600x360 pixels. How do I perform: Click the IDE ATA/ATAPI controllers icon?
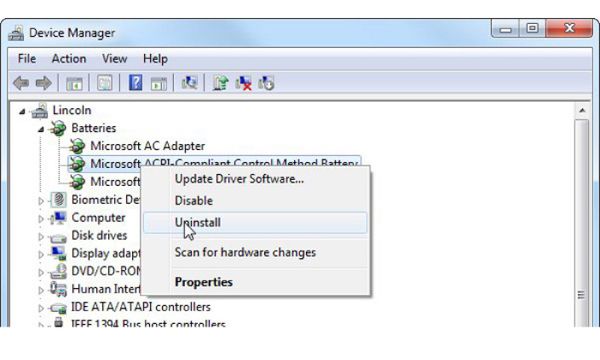pos(58,308)
